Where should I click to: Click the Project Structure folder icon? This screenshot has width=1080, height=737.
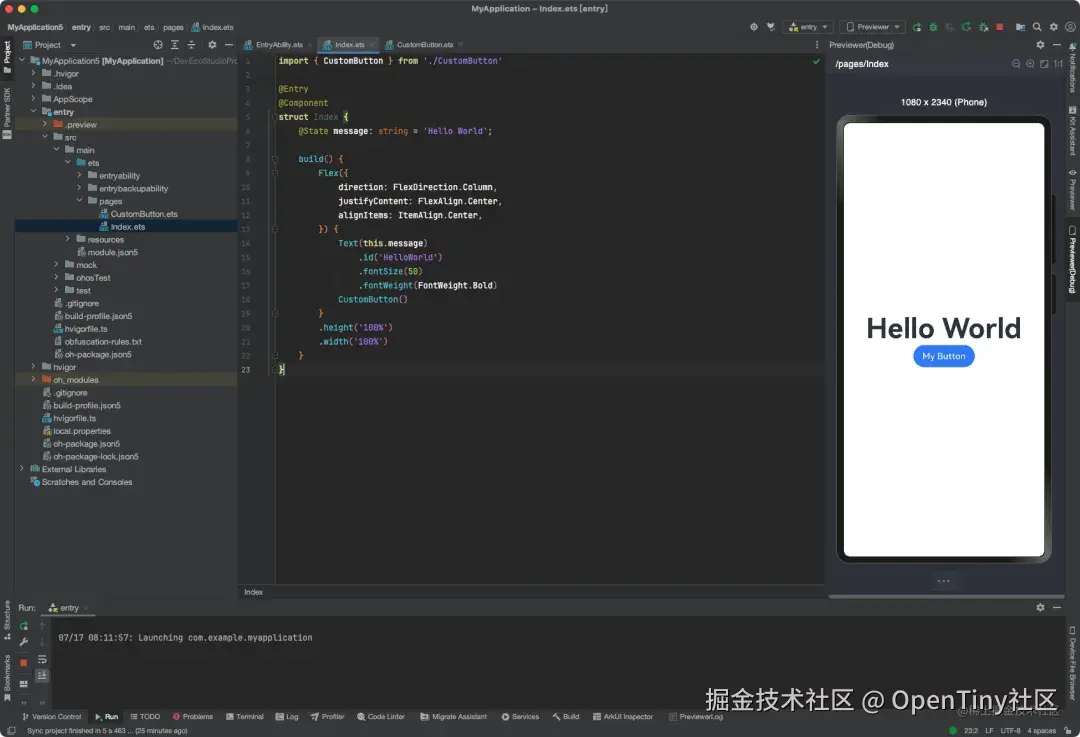pos(1020,27)
